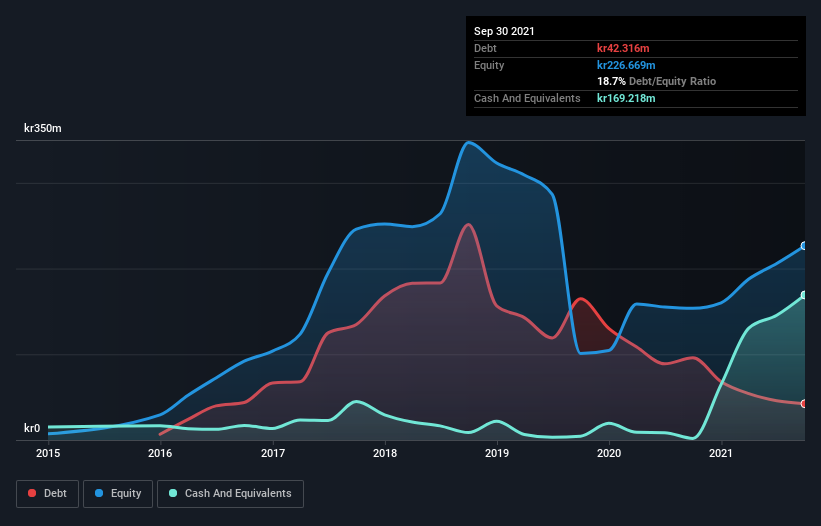
Task: Click the kr350m y-axis label
Action: (x=43, y=128)
